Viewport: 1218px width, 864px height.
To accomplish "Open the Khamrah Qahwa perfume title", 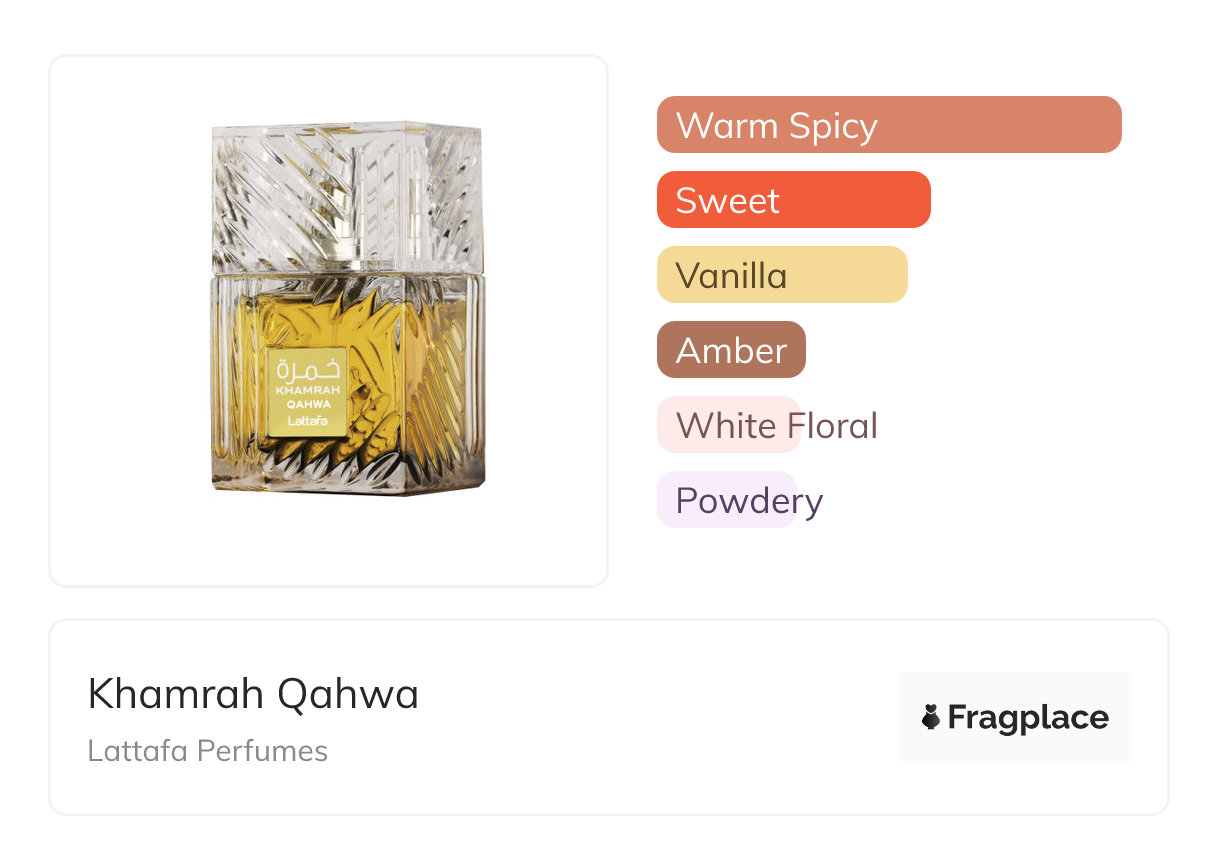I will [x=253, y=694].
